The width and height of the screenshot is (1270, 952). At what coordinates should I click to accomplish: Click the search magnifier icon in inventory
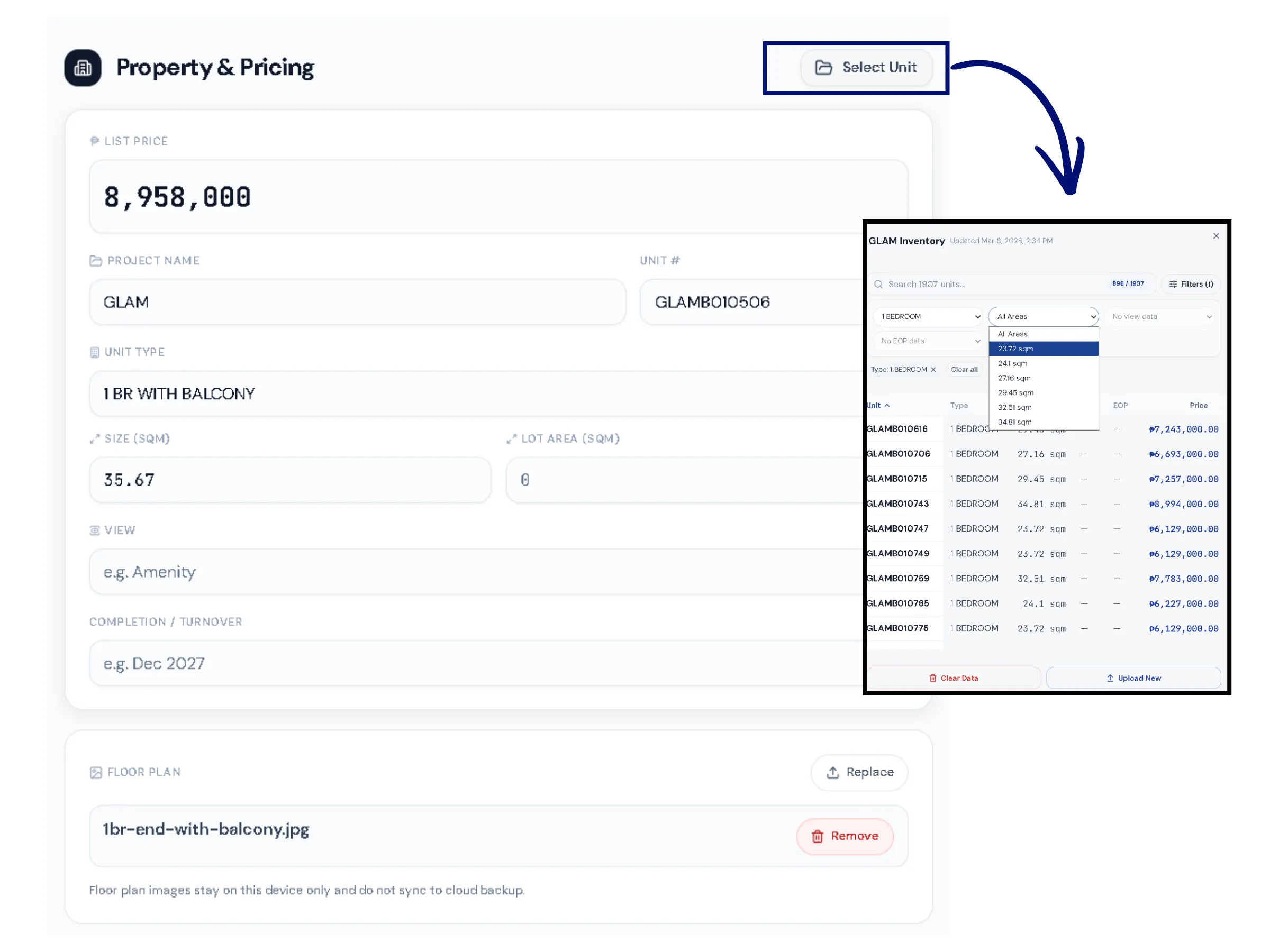click(878, 284)
